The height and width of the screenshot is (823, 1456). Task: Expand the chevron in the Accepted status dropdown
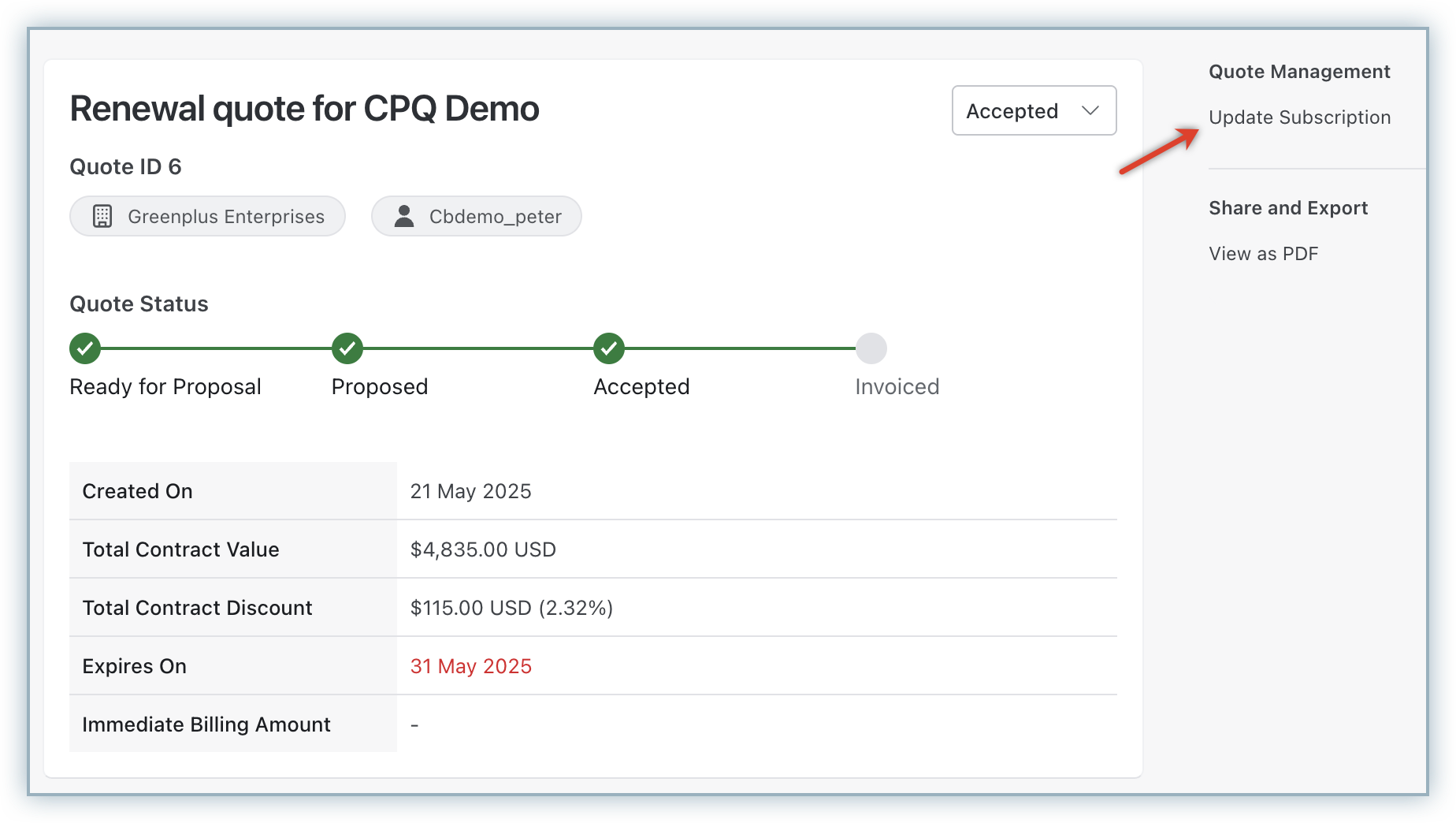pyautogui.click(x=1090, y=110)
